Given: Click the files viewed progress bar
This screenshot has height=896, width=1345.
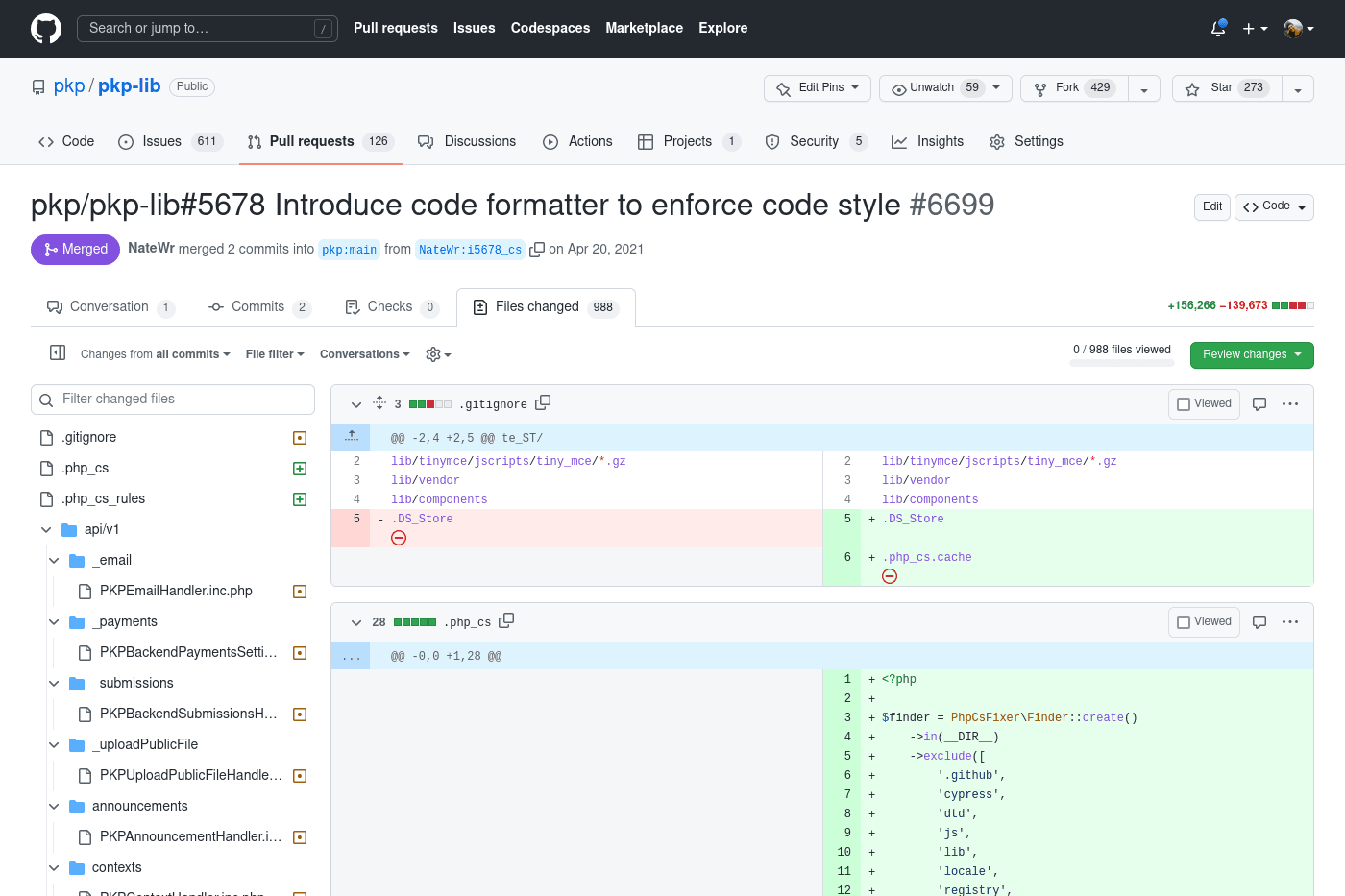Looking at the screenshot, I should point(1121,361).
